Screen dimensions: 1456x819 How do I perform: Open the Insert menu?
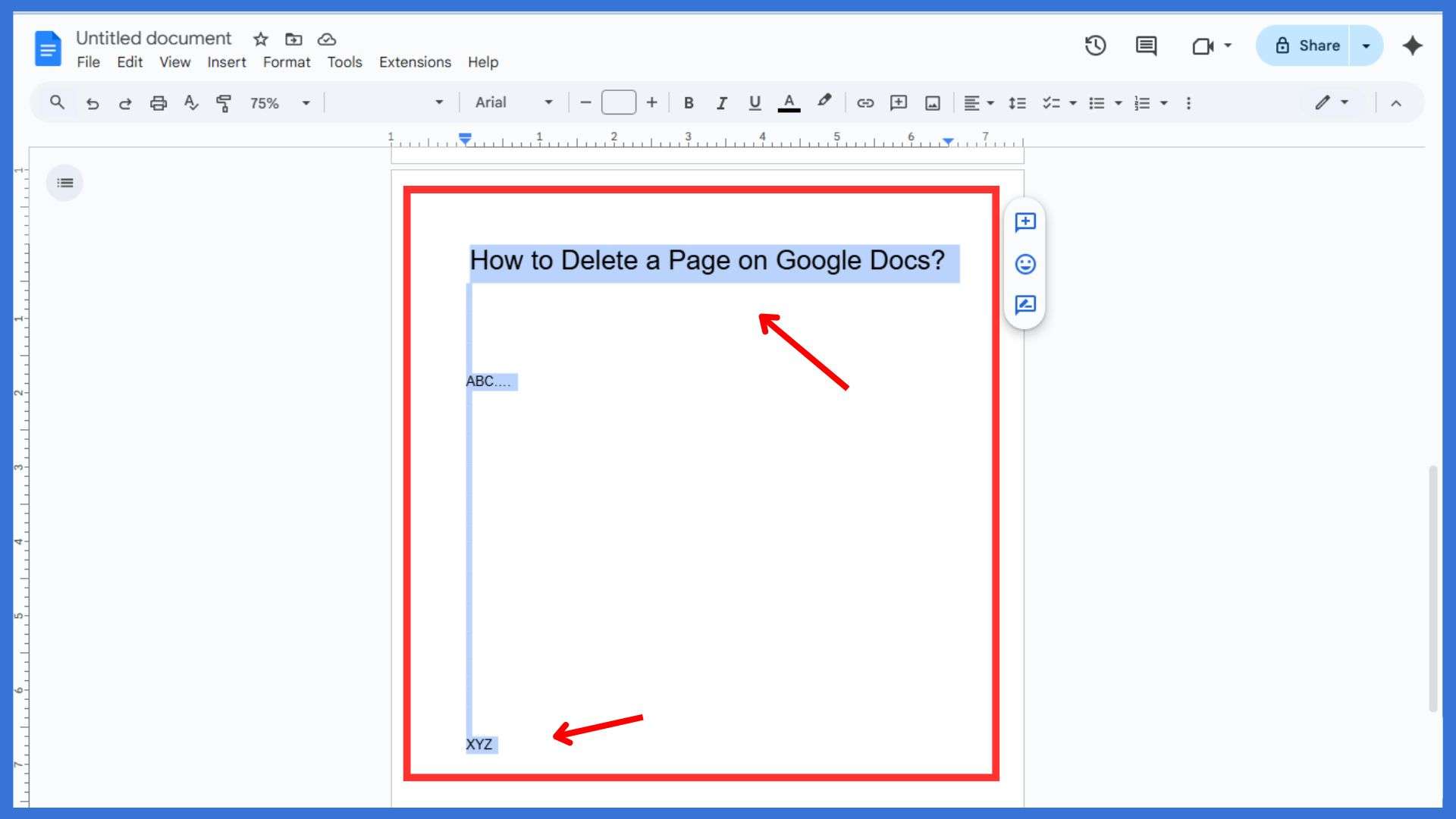click(x=227, y=62)
